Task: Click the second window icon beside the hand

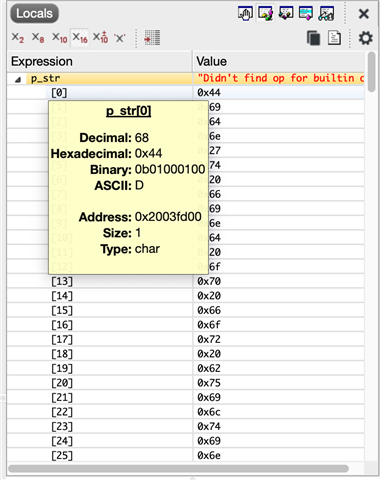Action: (265, 14)
